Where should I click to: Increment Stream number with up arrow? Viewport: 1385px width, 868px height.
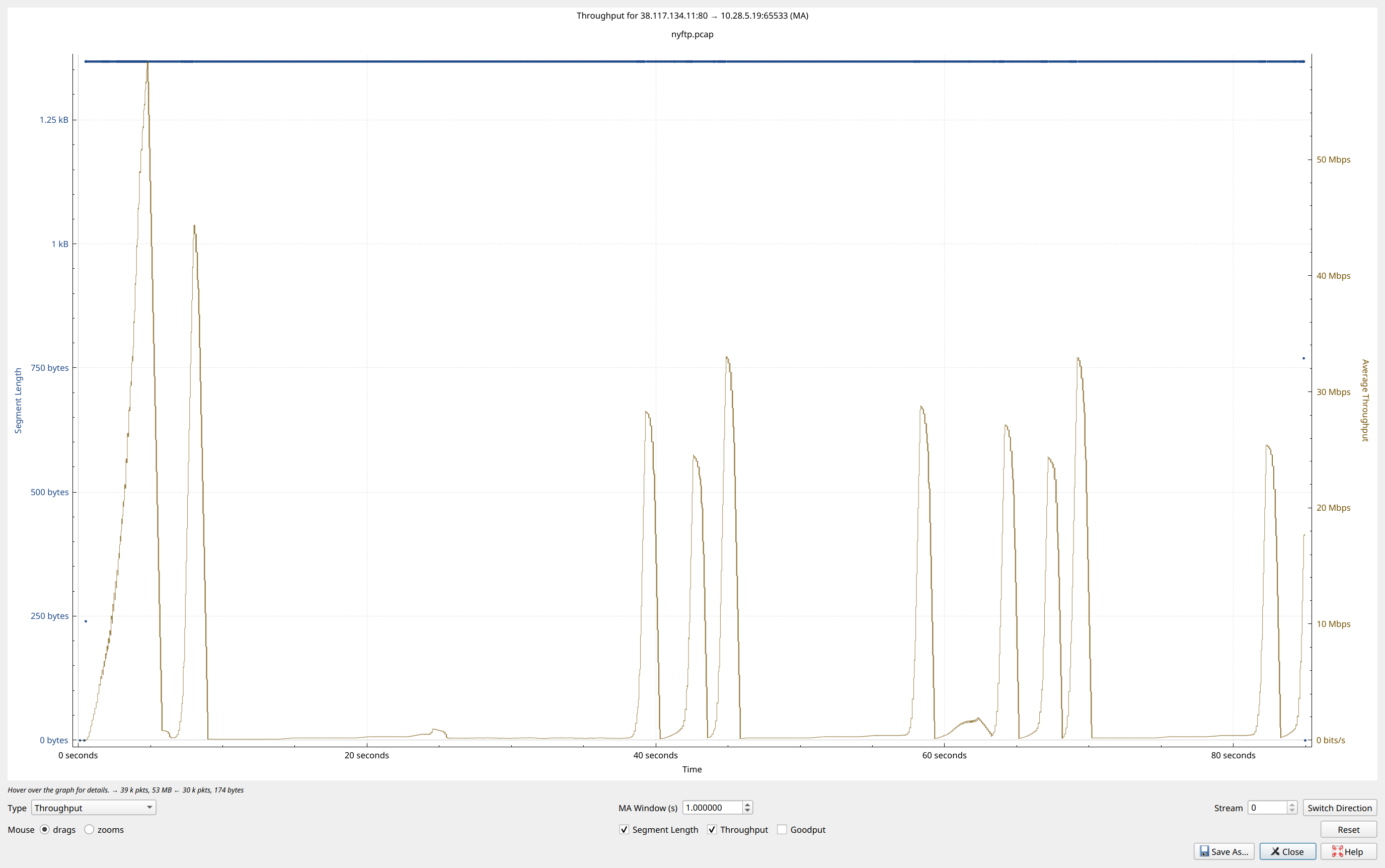(x=1292, y=804)
